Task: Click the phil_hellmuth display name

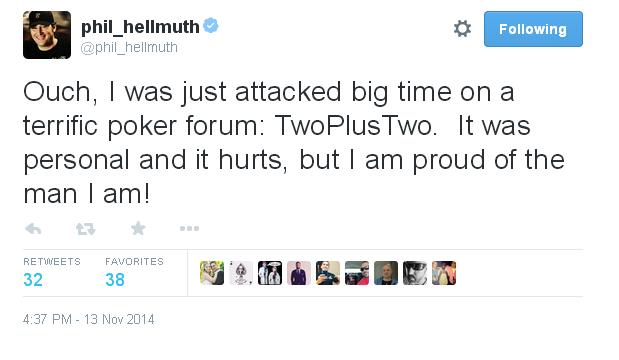Action: [140, 27]
